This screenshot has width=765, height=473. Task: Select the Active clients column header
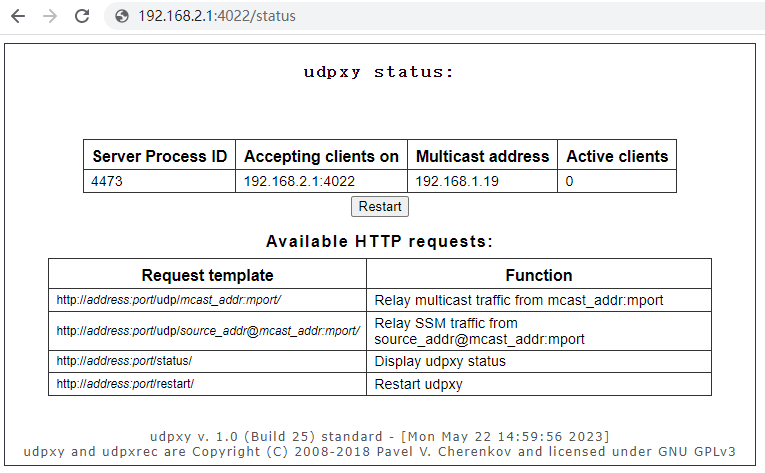(617, 156)
